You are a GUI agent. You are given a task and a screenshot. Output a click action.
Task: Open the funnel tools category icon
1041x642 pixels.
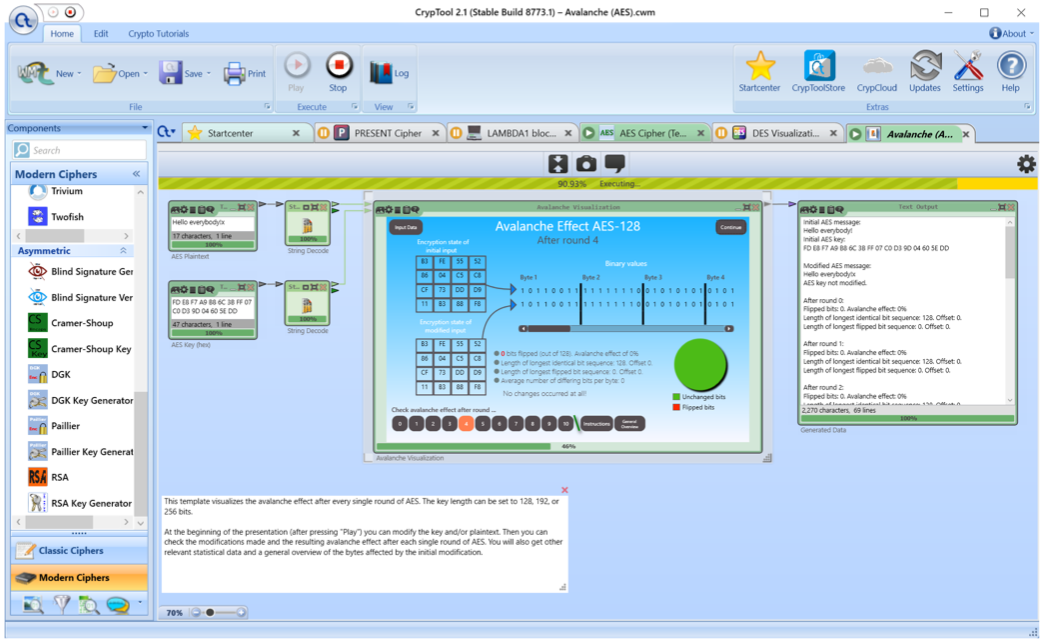[x=62, y=604]
